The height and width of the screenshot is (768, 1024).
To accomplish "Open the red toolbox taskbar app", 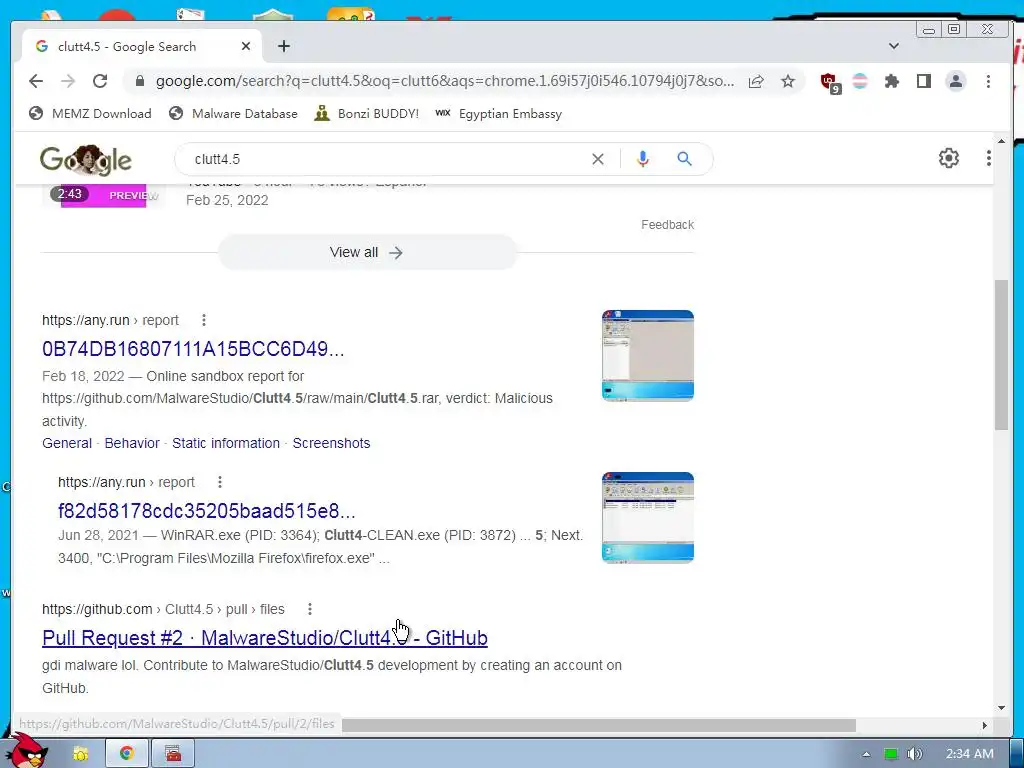I will 173,753.
